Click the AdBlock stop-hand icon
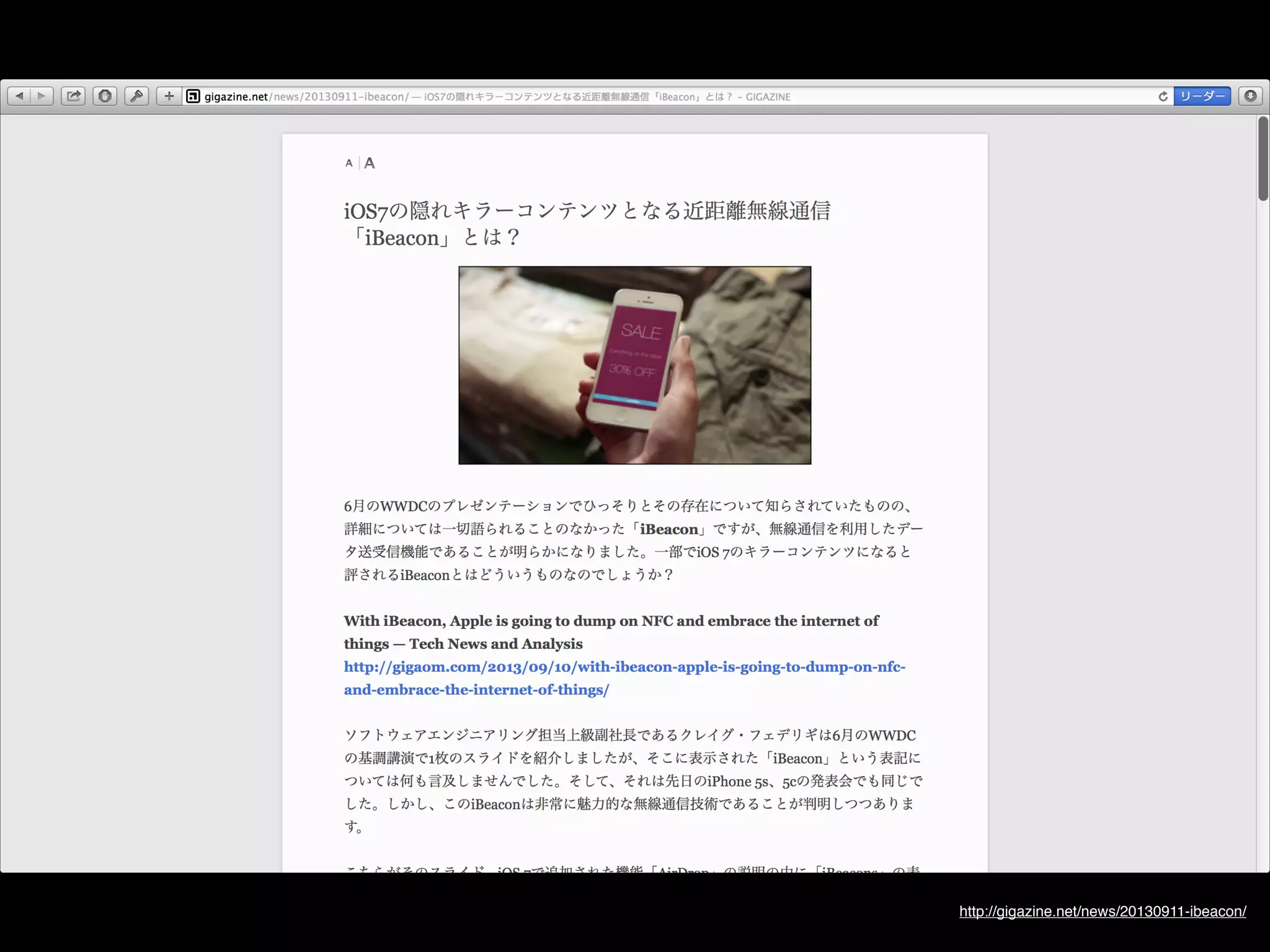Viewport: 1270px width, 952px height. [105, 96]
